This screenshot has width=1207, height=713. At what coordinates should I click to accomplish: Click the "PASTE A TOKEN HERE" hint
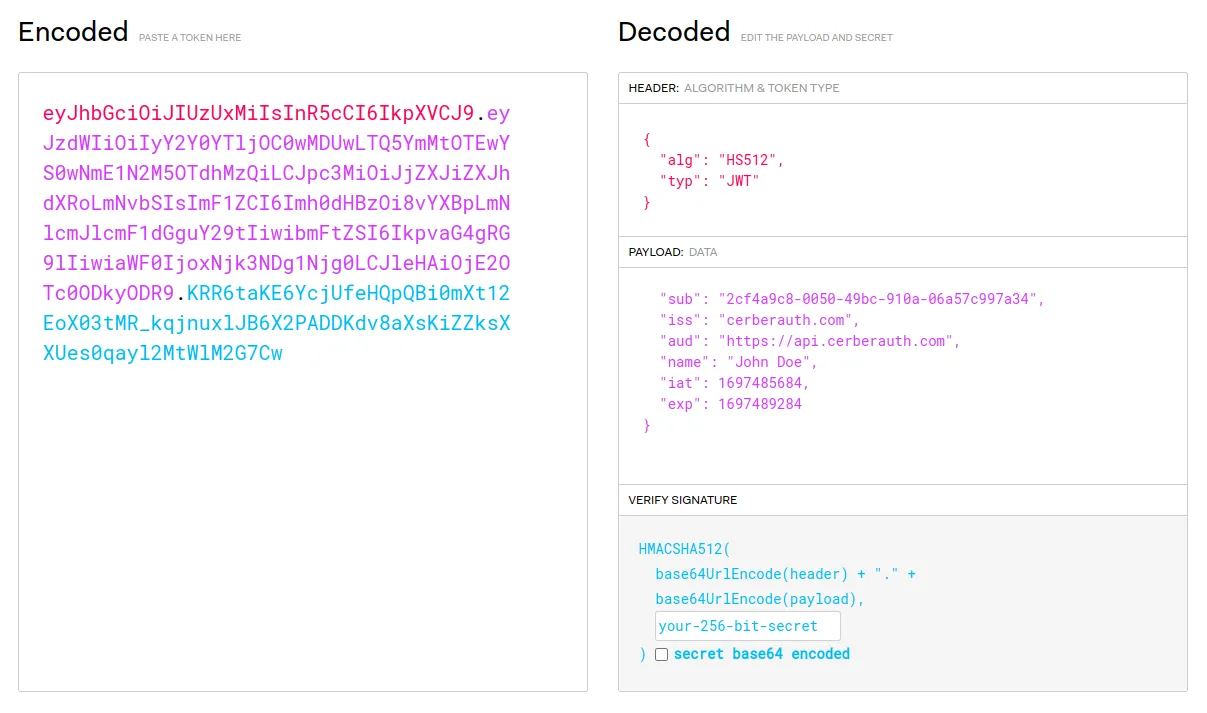click(190, 38)
